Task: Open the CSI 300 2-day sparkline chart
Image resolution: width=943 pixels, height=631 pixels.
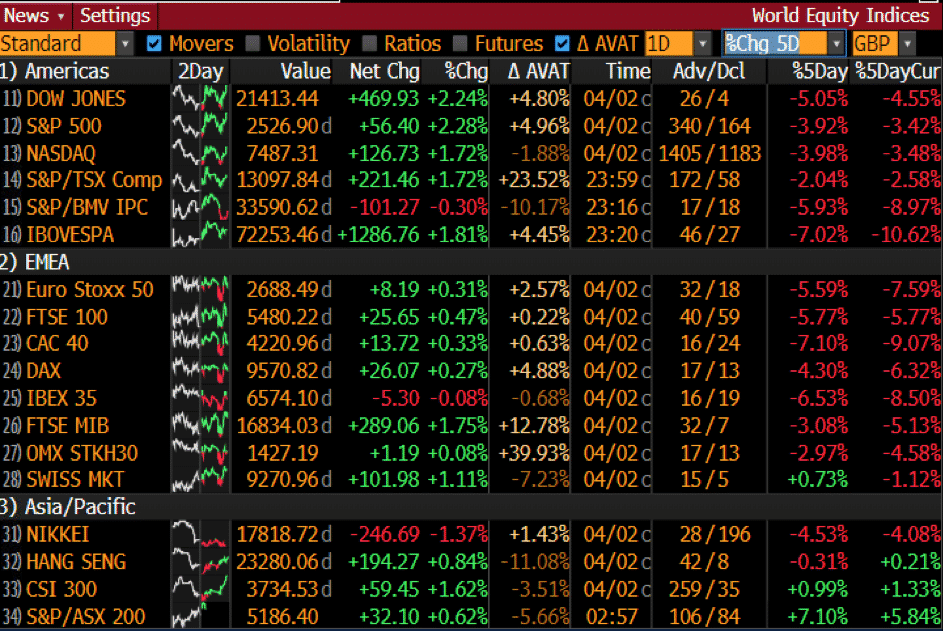Action: coord(200,589)
